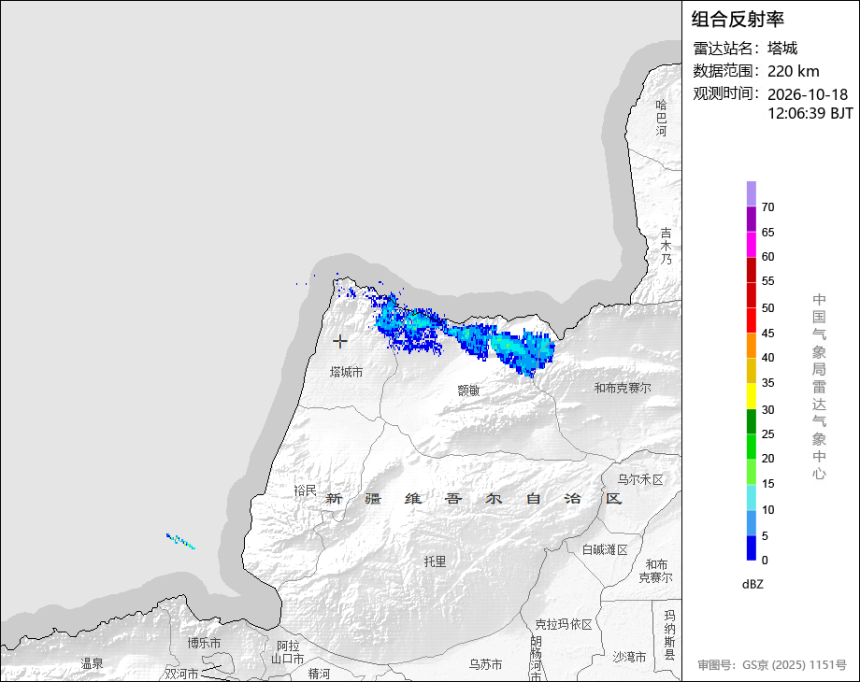860x682 pixels.
Task: Click the 克拉玛依区 label
Action: coord(563,624)
